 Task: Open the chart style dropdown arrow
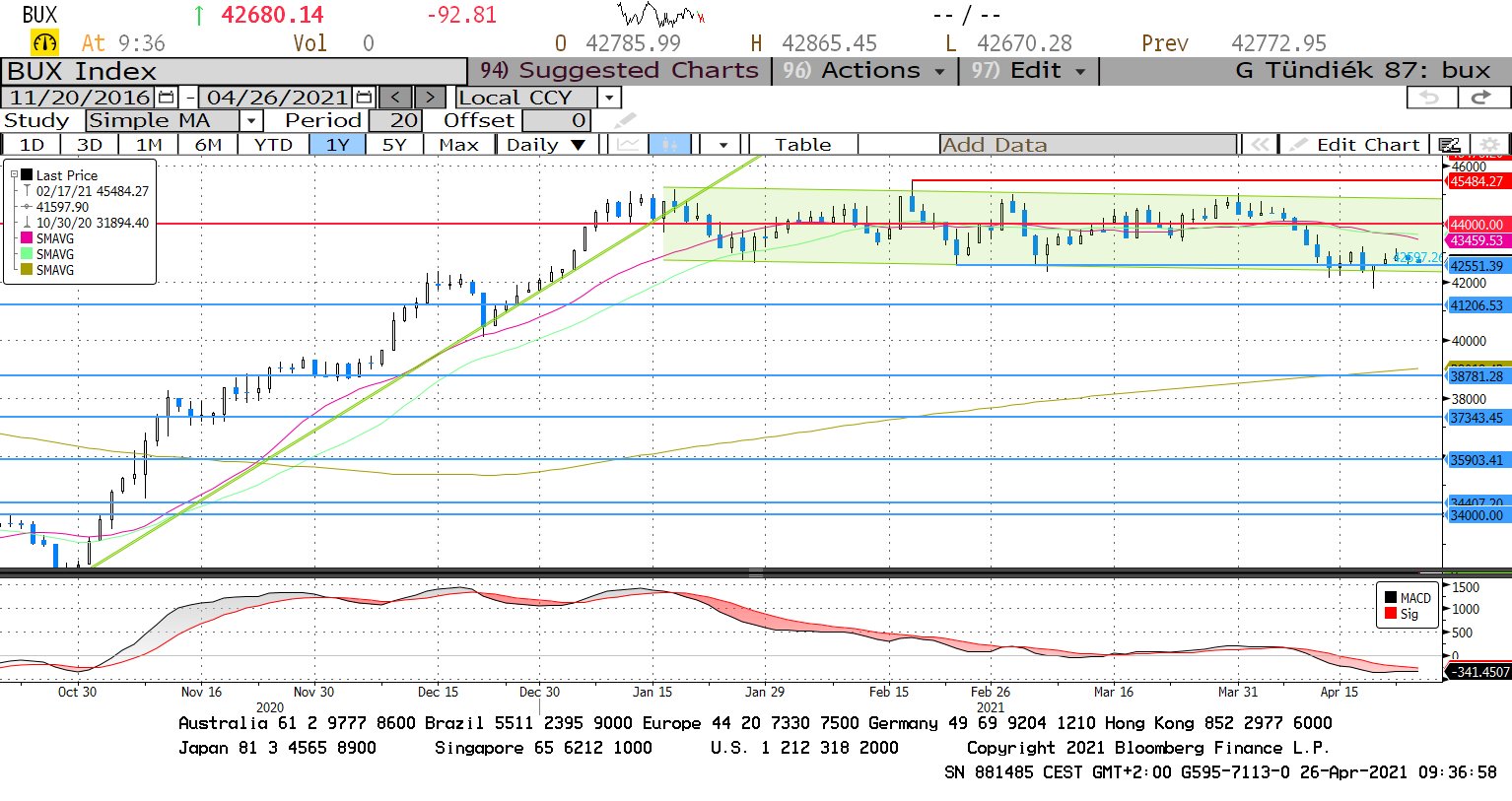coord(723,145)
